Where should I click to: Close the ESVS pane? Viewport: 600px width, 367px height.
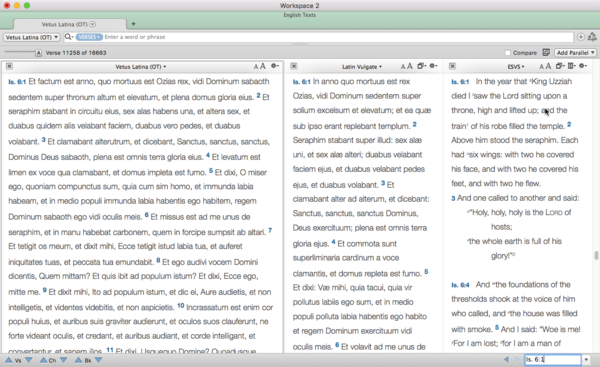click(x=452, y=66)
